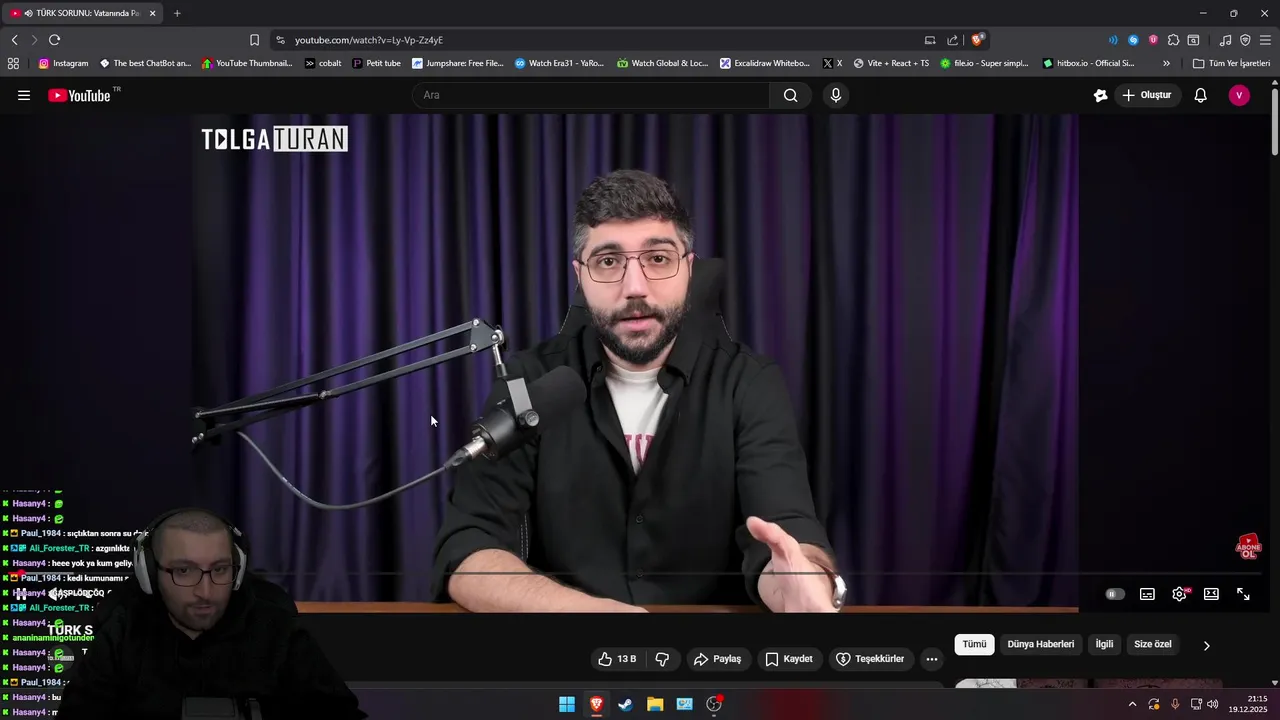Click the Abone Ol subscribe watermark
This screenshot has height=720, width=1280.
click(1248, 547)
